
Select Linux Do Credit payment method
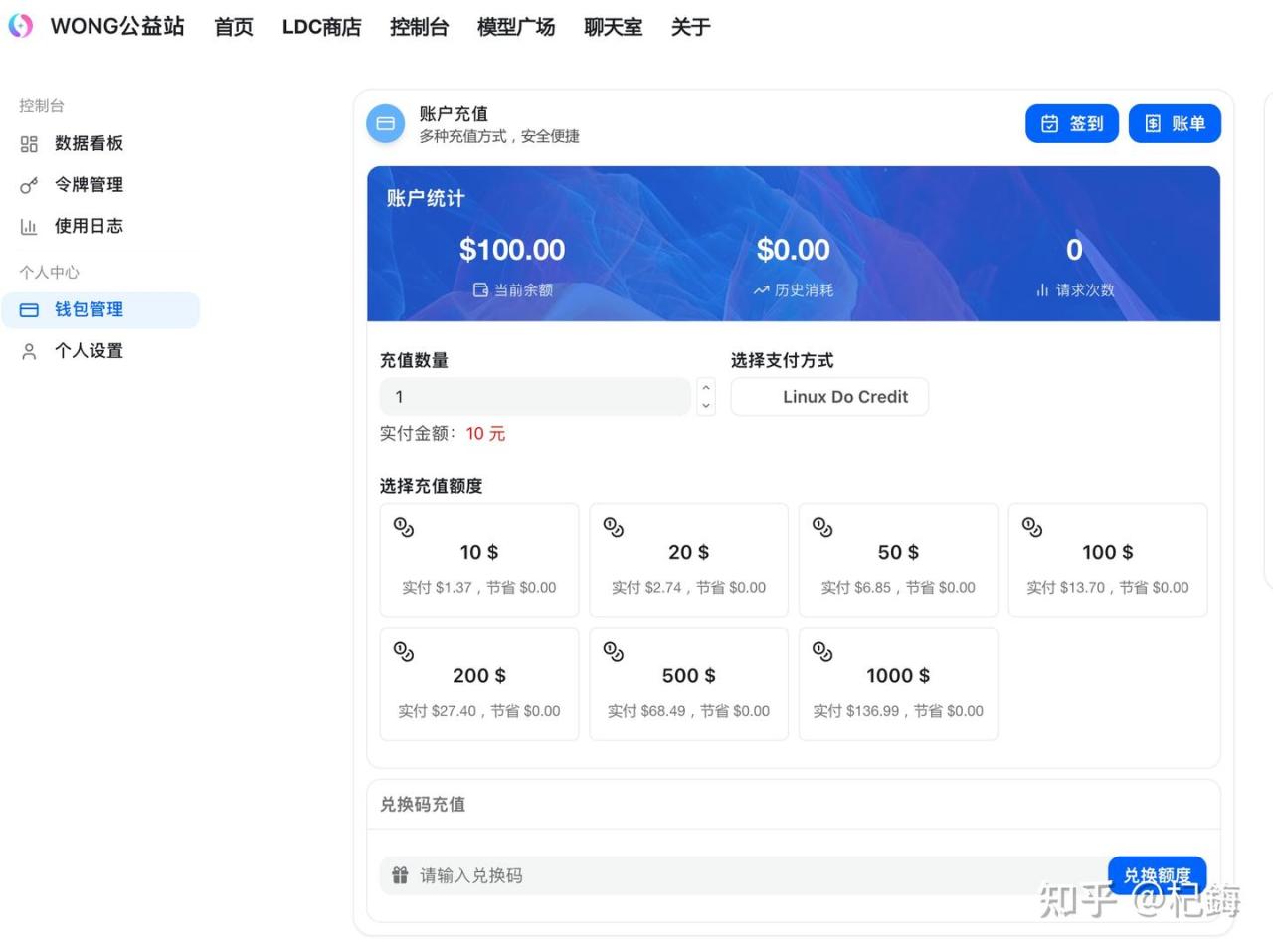pyautogui.click(x=829, y=397)
